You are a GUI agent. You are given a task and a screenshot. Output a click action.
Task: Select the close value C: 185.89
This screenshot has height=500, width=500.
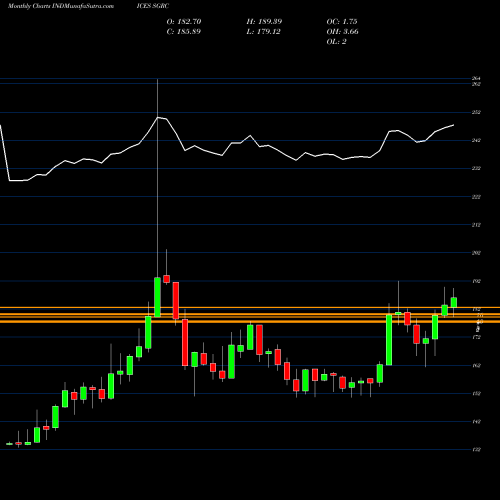tap(184, 32)
